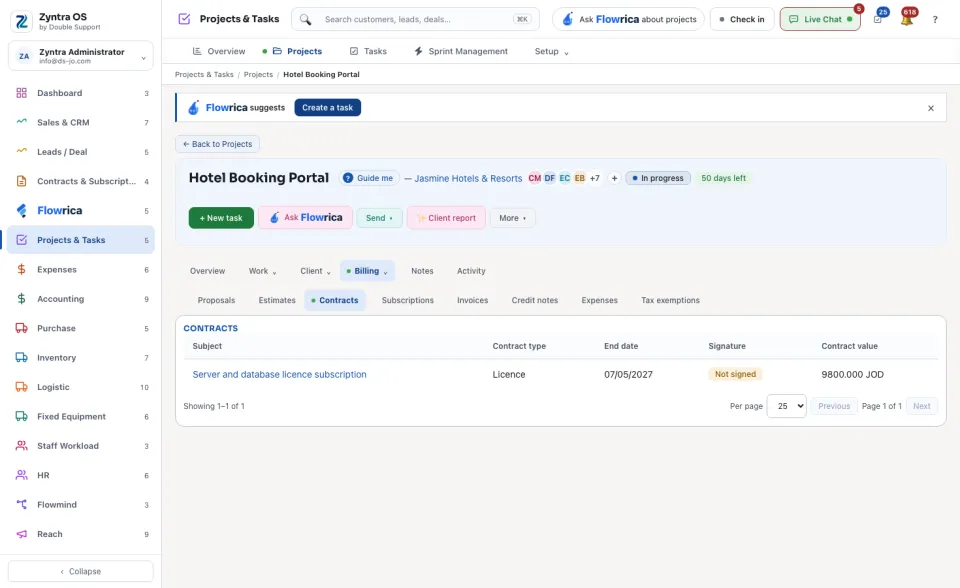This screenshot has width=960, height=588.
Task: Dismiss the Flowrica suggestion banner
Action: [931, 108]
